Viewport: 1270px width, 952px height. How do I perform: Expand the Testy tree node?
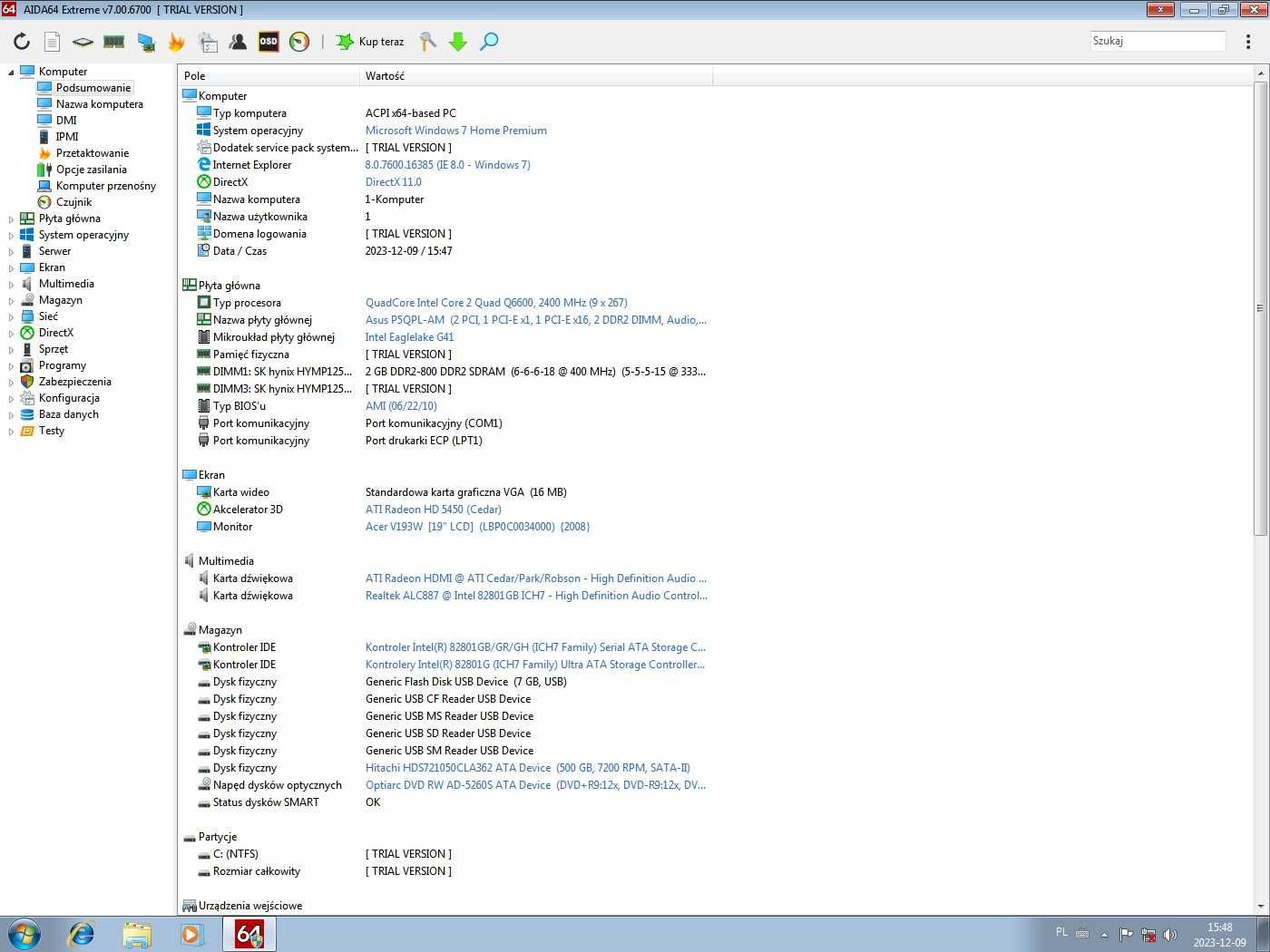11,431
